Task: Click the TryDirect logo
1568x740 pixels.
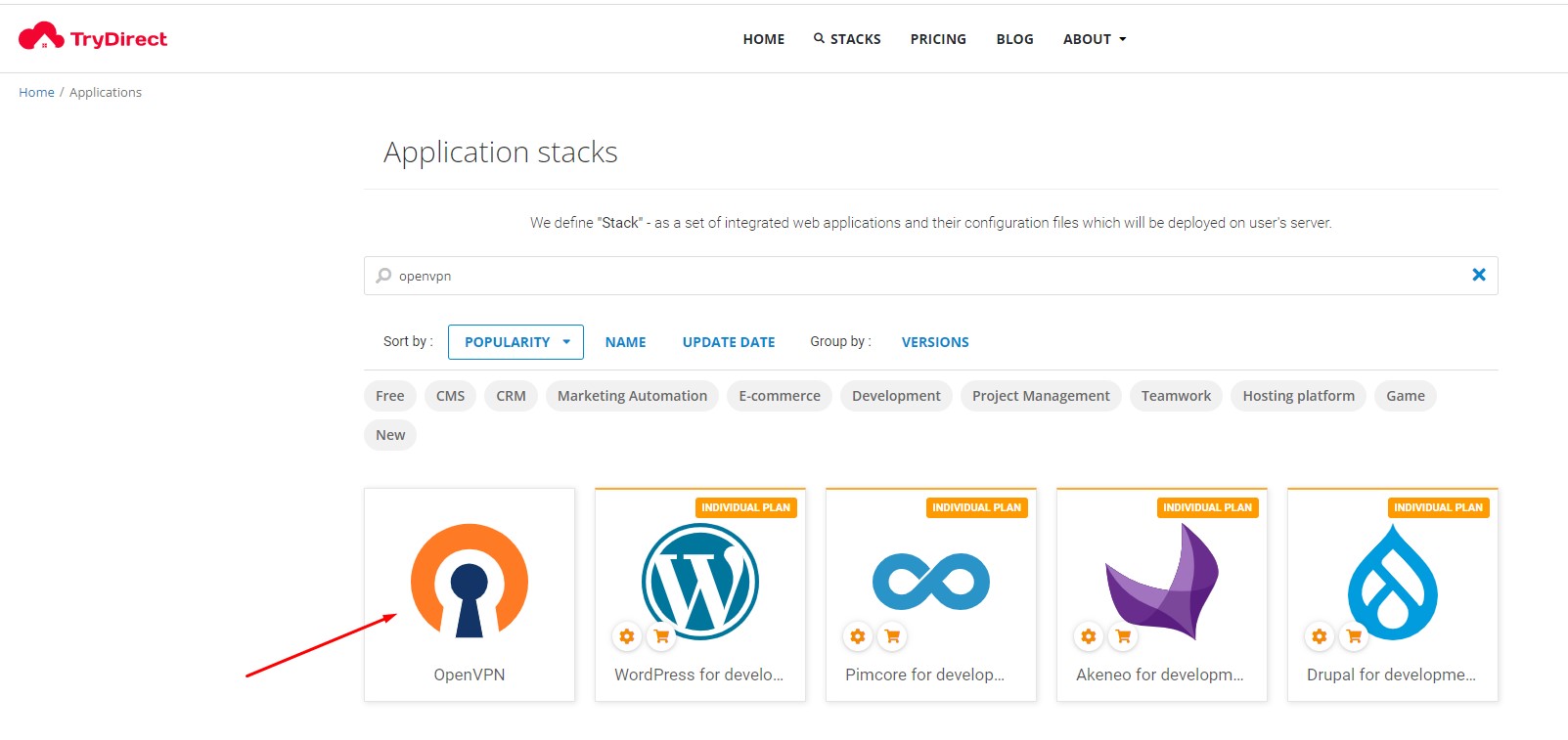Action: pos(93,38)
